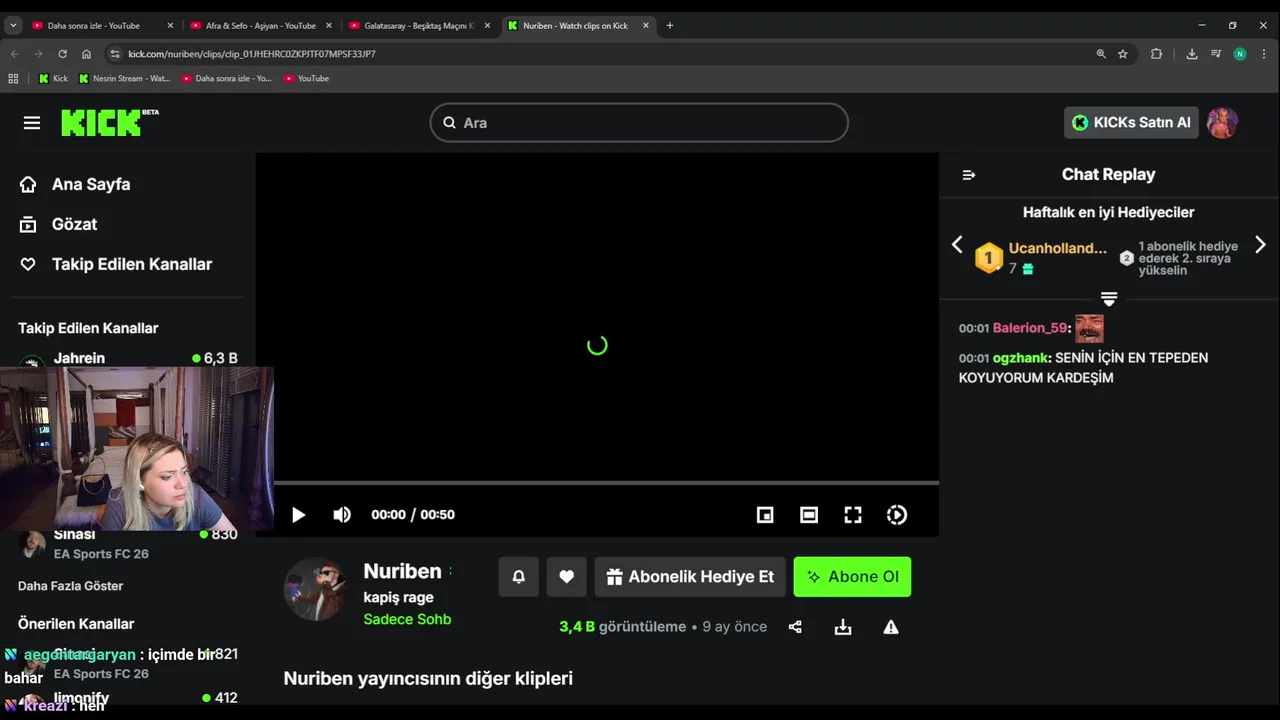Open Nesrin Stream bookmark
Screen dimensions: 1280x720
click(x=125, y=78)
